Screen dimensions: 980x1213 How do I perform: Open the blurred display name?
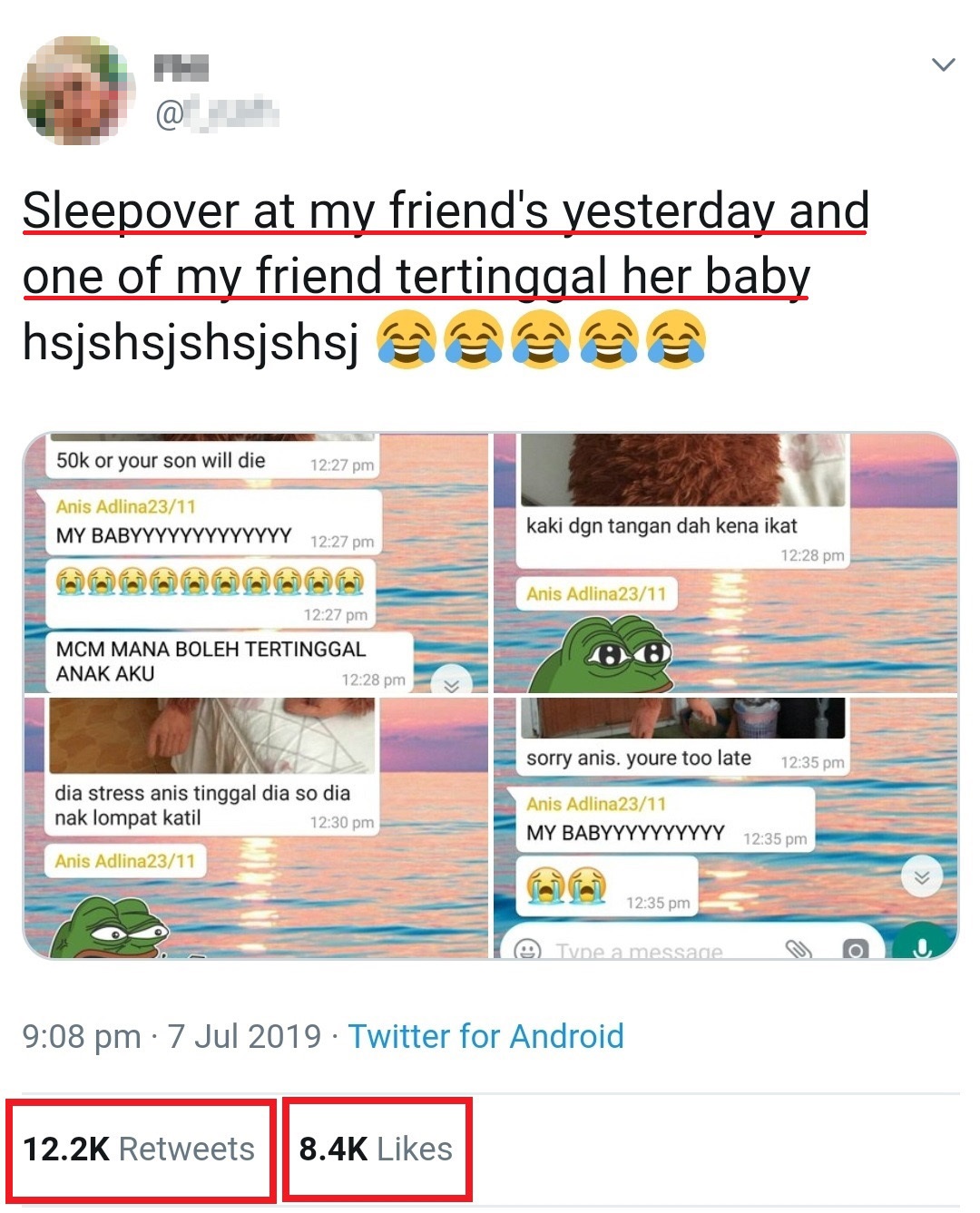point(181,68)
